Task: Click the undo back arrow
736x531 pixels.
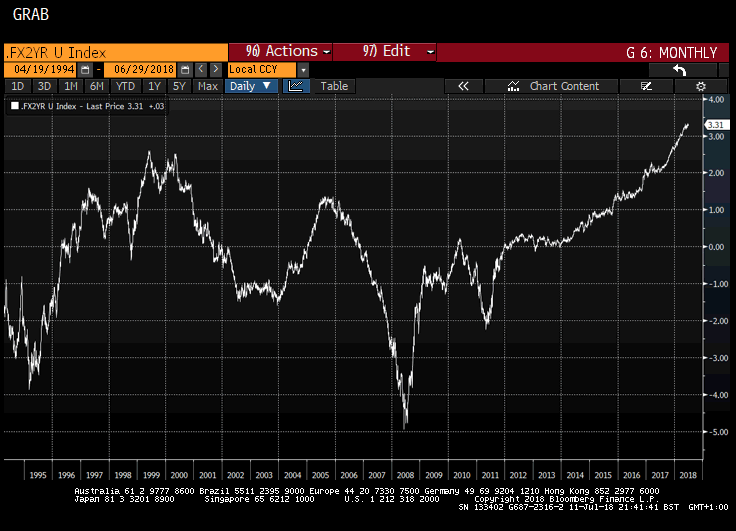Action: [680, 70]
